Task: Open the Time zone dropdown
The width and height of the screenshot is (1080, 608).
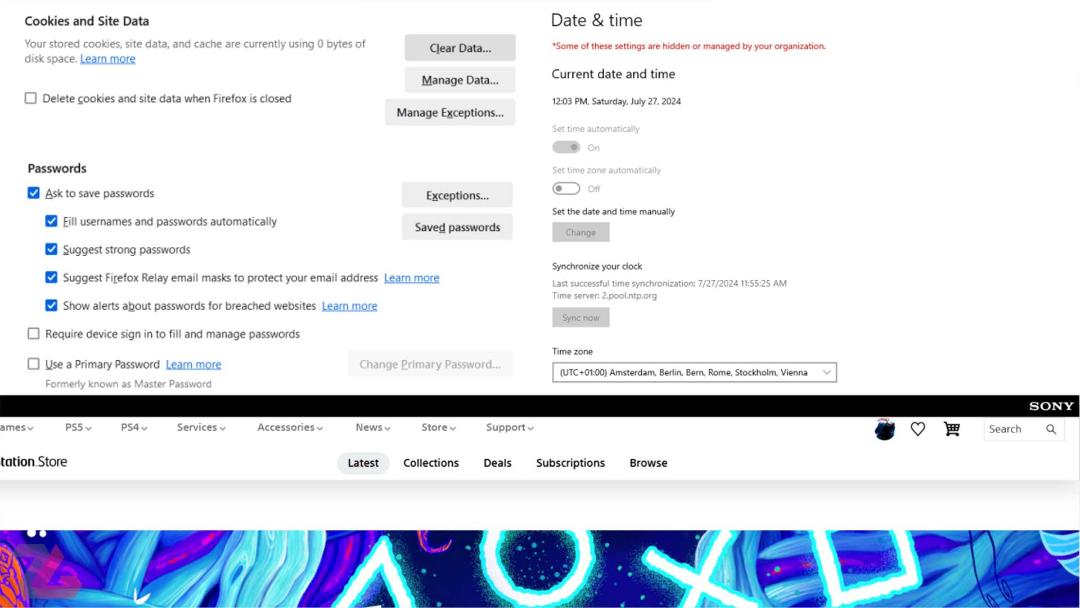Action: pyautogui.click(x=694, y=373)
